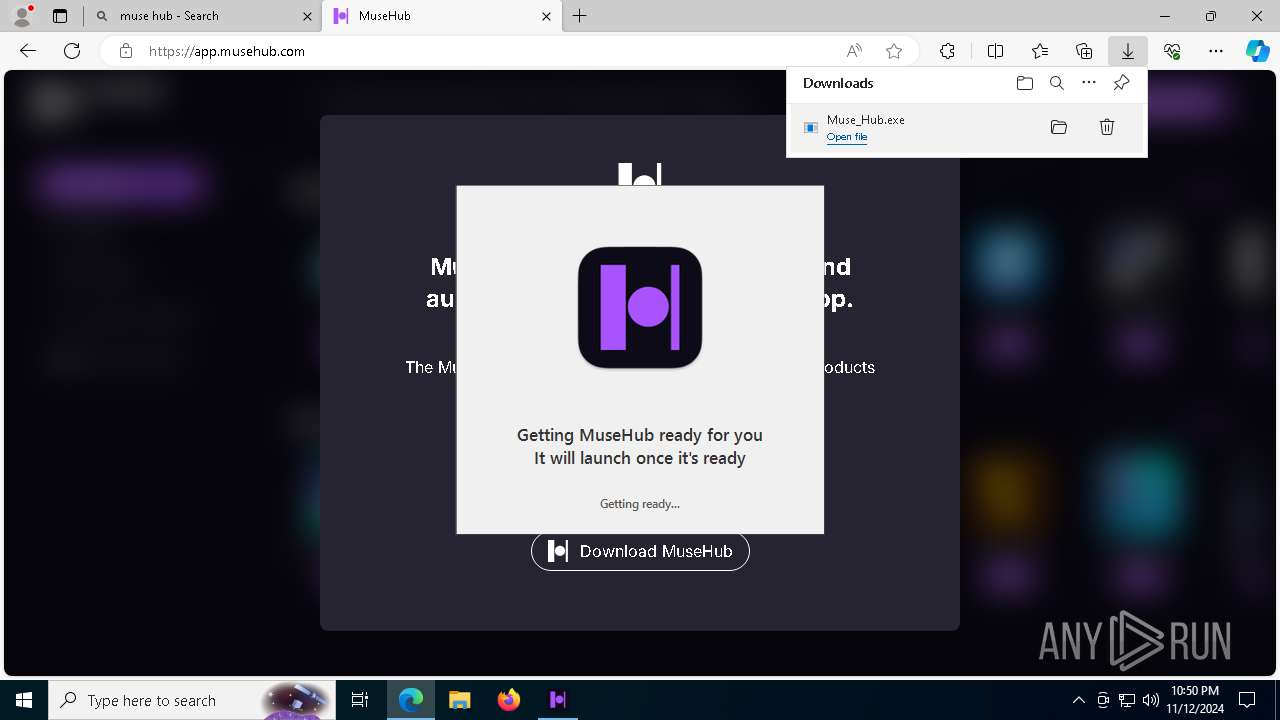Open the Extensions puzzle icon
This screenshot has width=1280, height=720.
click(947, 51)
